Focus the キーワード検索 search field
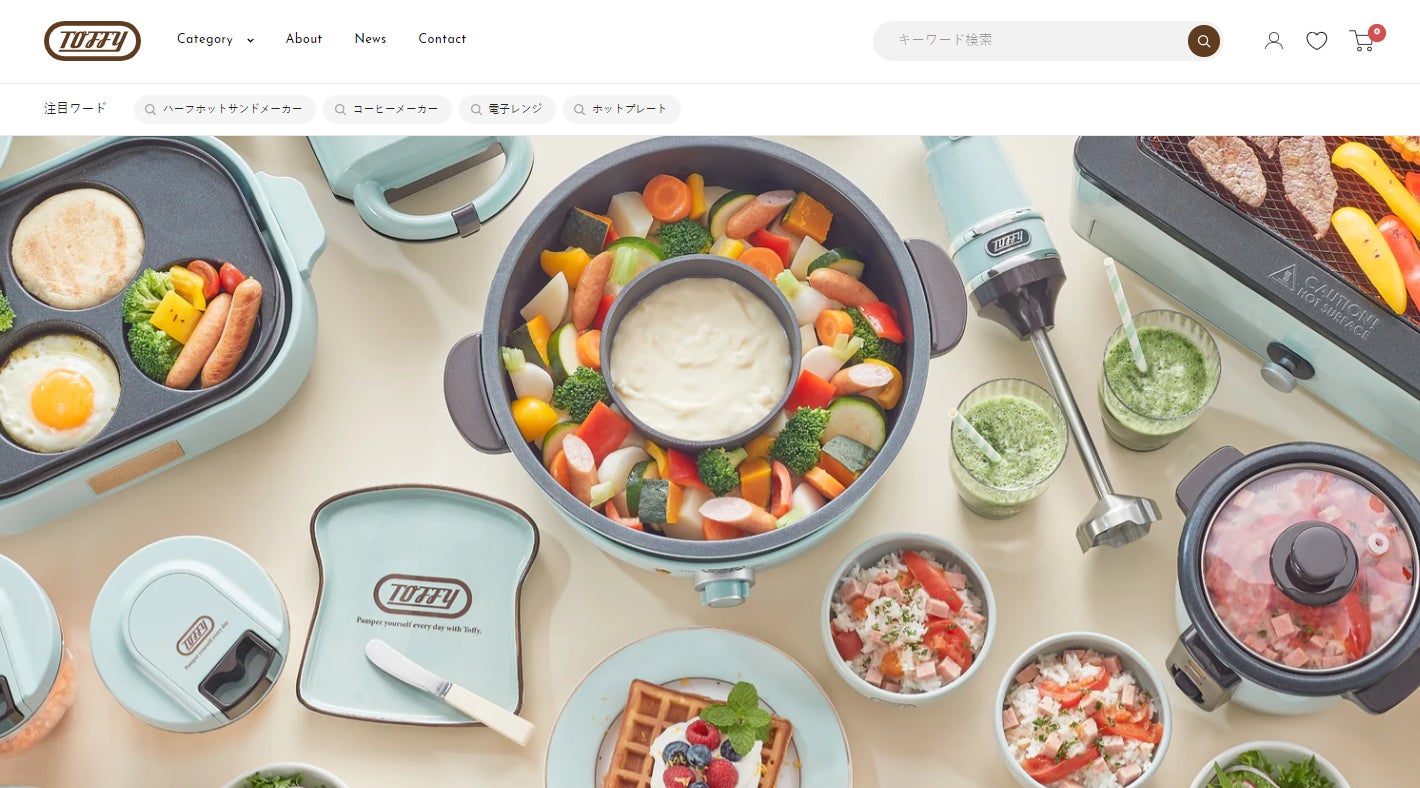The image size is (1420, 788). click(1030, 41)
